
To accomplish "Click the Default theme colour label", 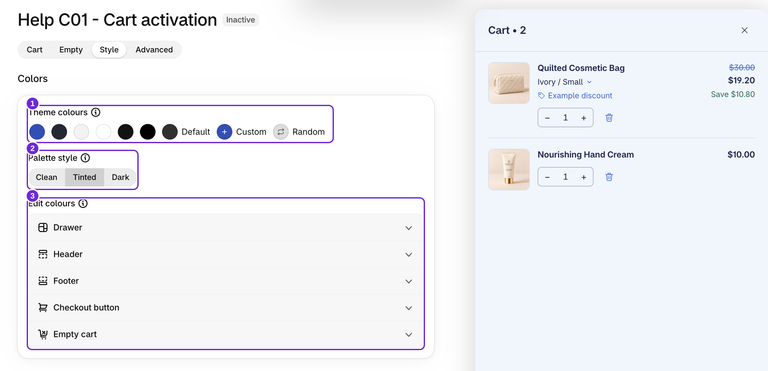I will pos(195,132).
